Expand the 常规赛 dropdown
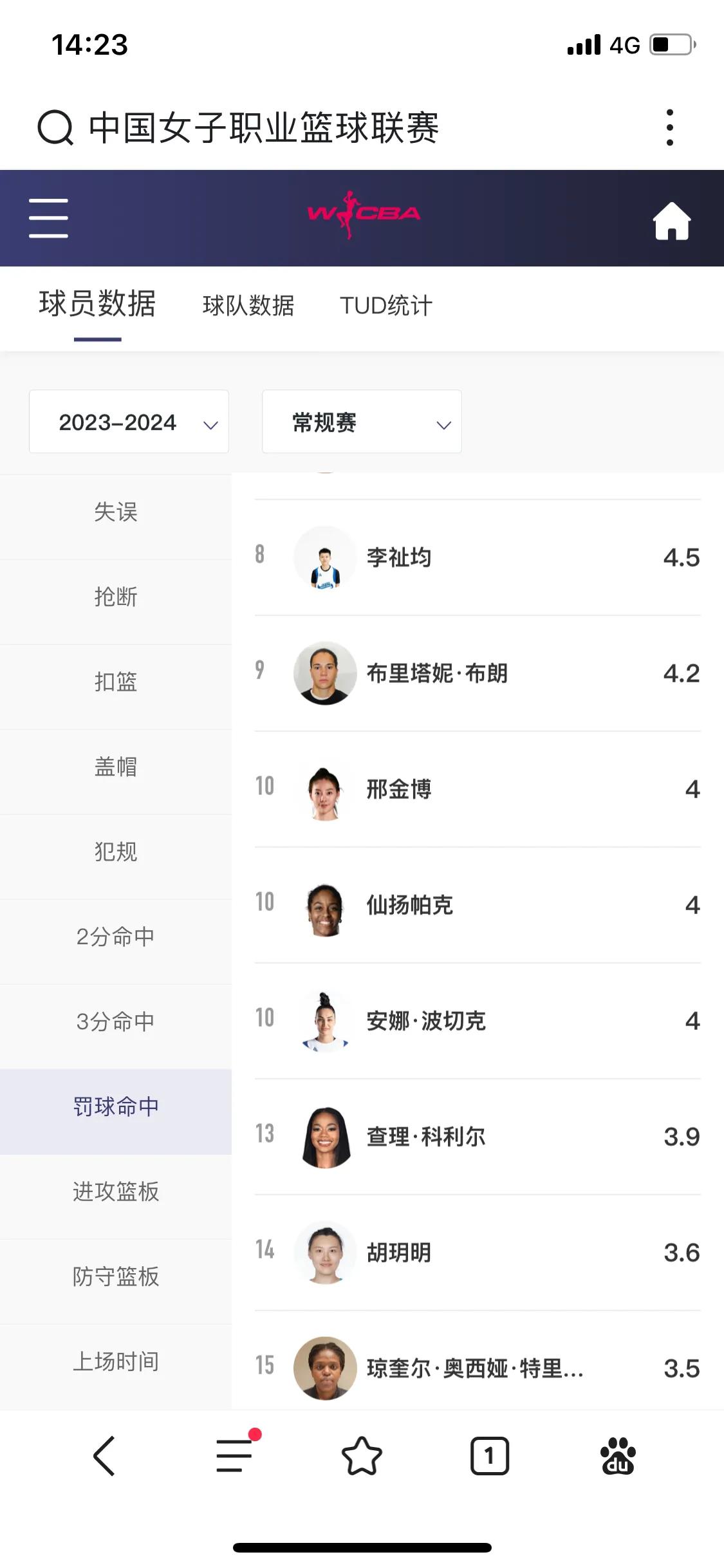This screenshot has width=724, height=1568. point(362,422)
